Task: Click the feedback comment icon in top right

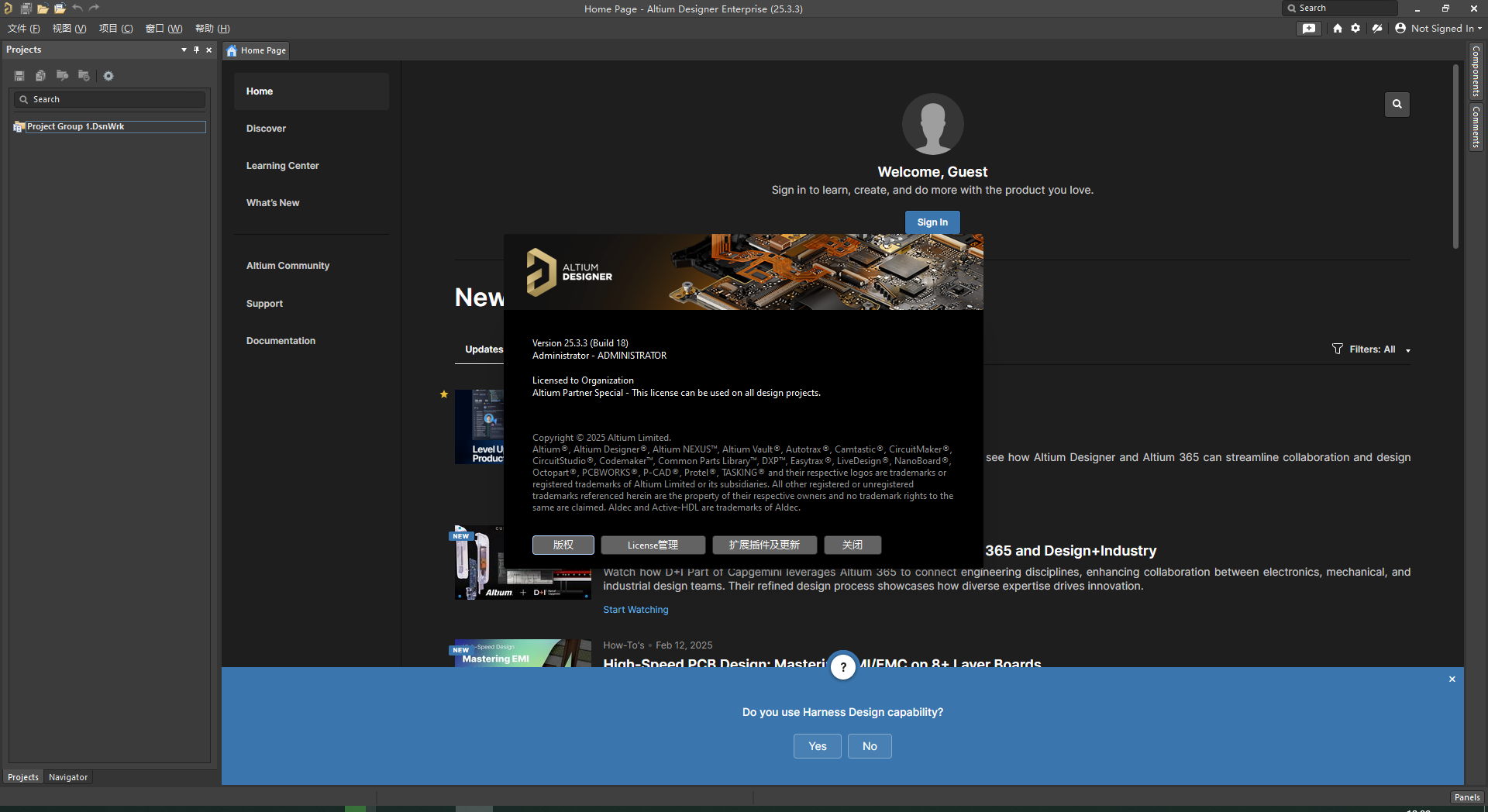Action: tap(1309, 29)
